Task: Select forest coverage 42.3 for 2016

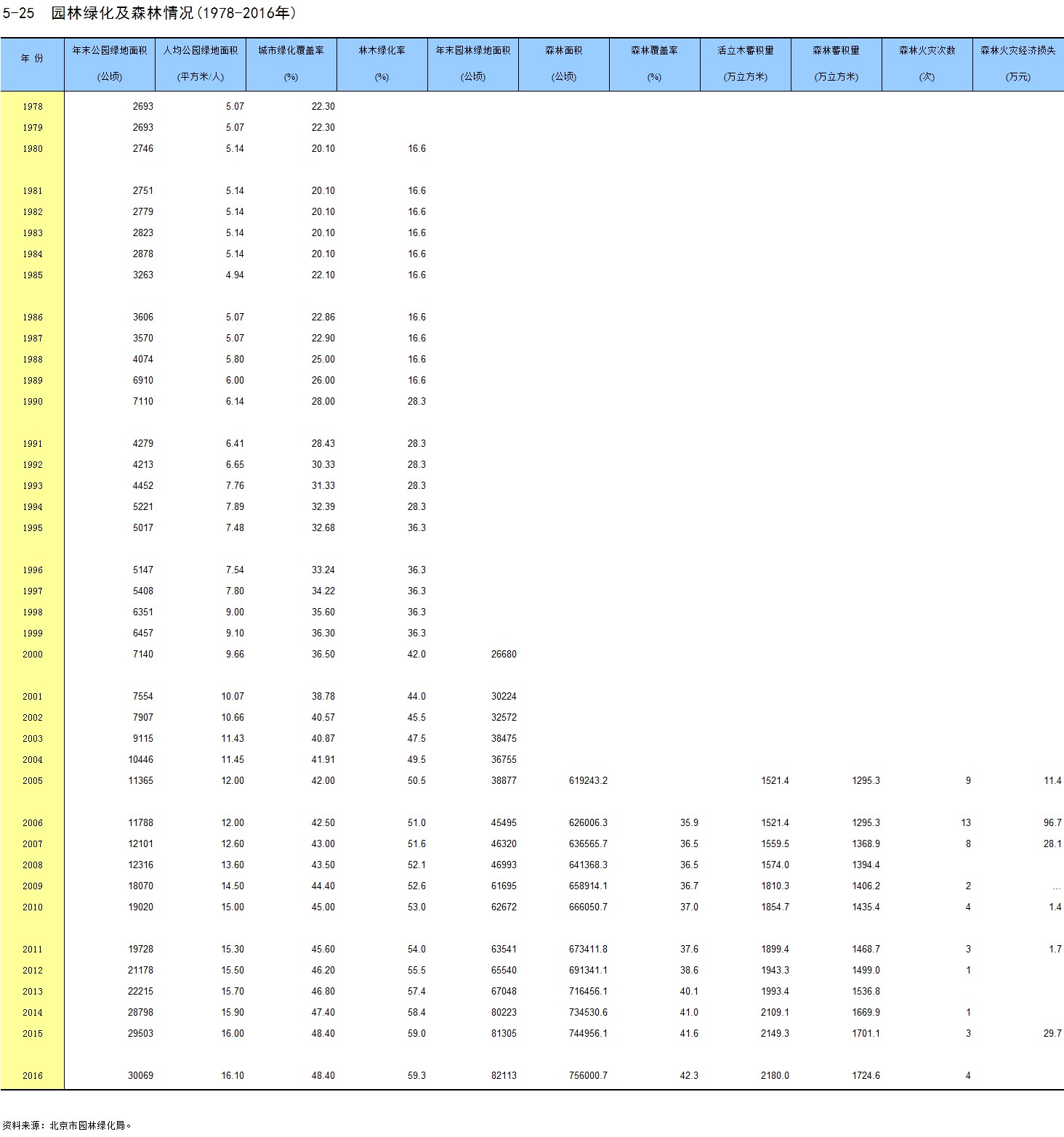Action: pos(689,1075)
